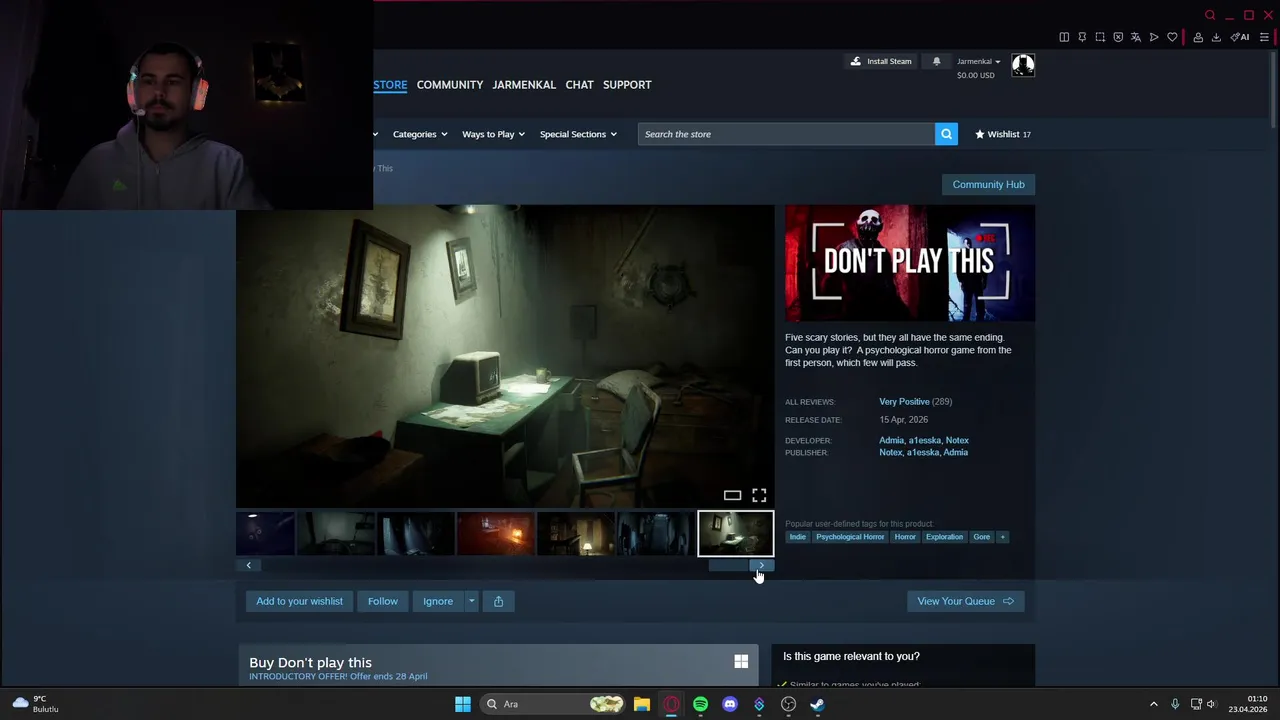Open the JARMENKAL profile menu
1280x720 pixels.
[x=524, y=85]
